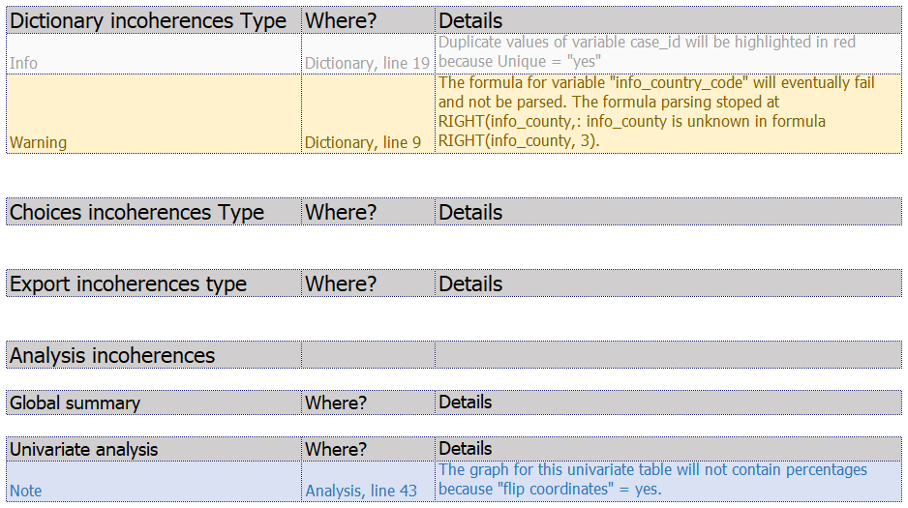Select the 'Univariate analysis' header cell
Image resolution: width=908 pixels, height=508 pixels.
(154, 449)
